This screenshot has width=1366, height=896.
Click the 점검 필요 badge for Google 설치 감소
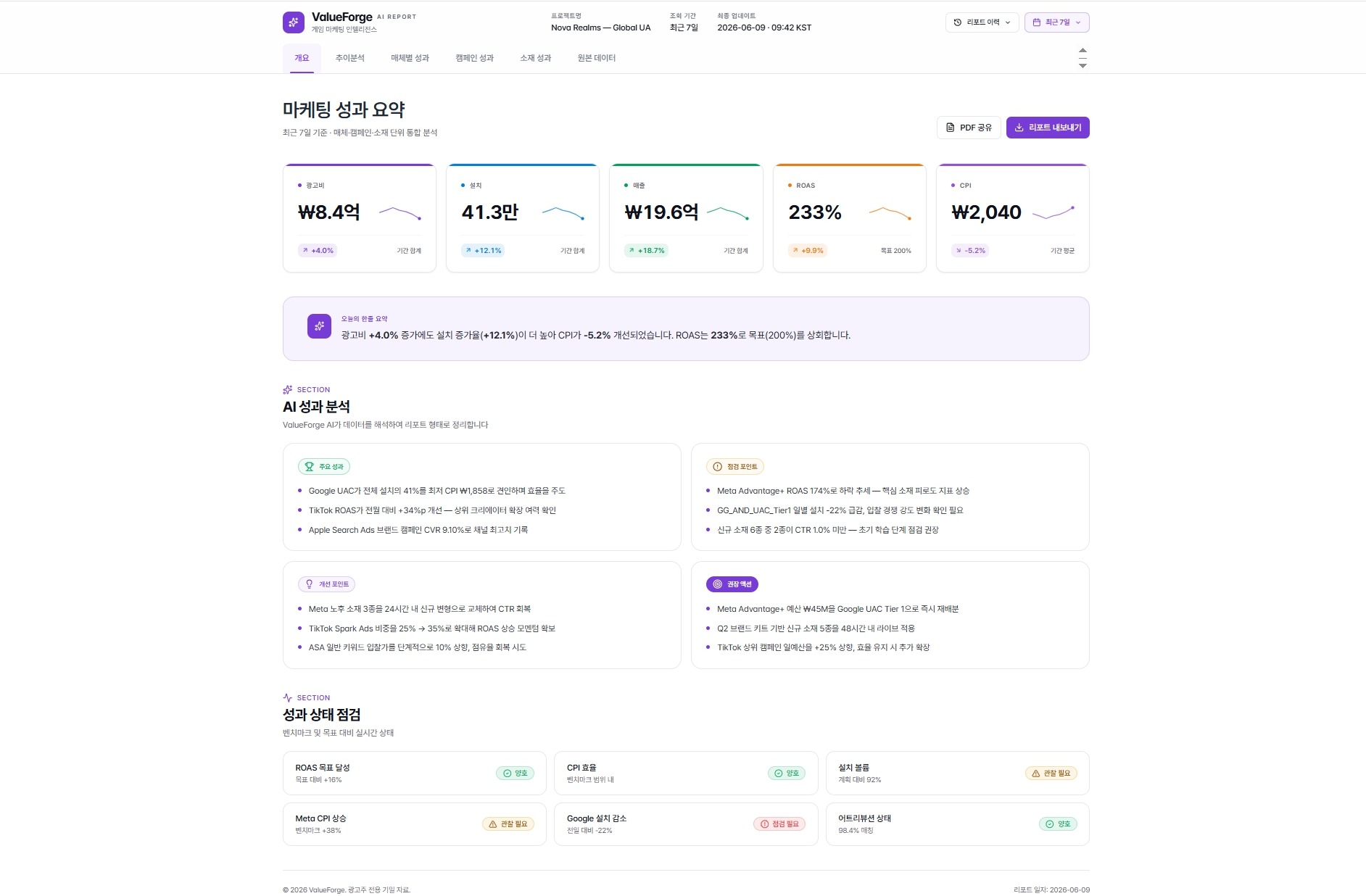(779, 824)
